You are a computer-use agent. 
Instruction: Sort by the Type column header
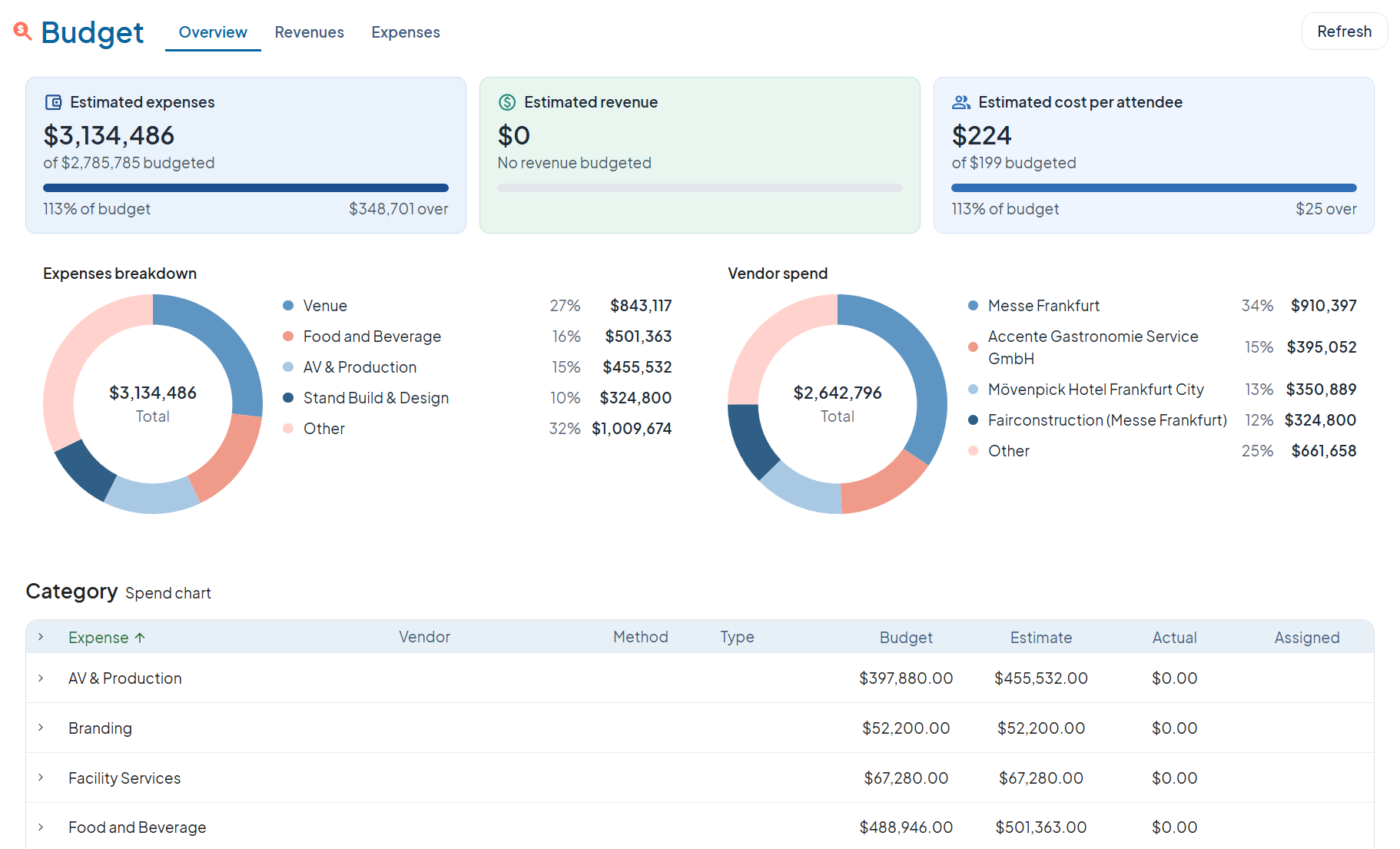(737, 637)
